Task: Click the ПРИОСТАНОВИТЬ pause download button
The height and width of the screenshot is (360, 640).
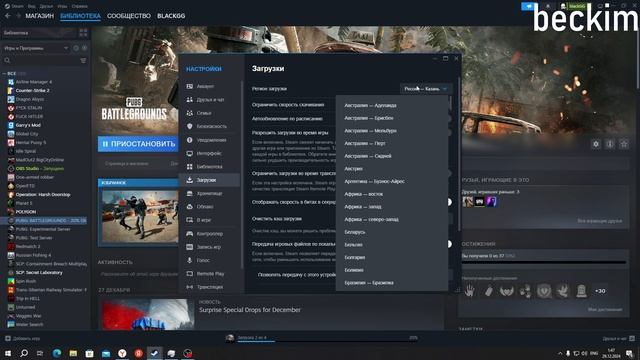Action: (138, 144)
